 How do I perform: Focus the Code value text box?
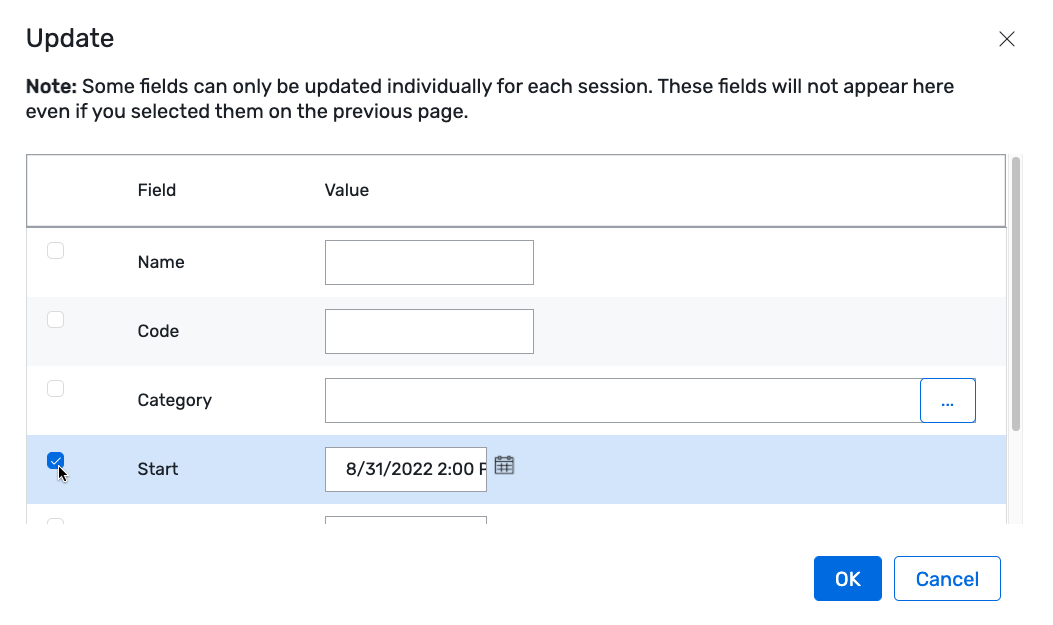(429, 331)
